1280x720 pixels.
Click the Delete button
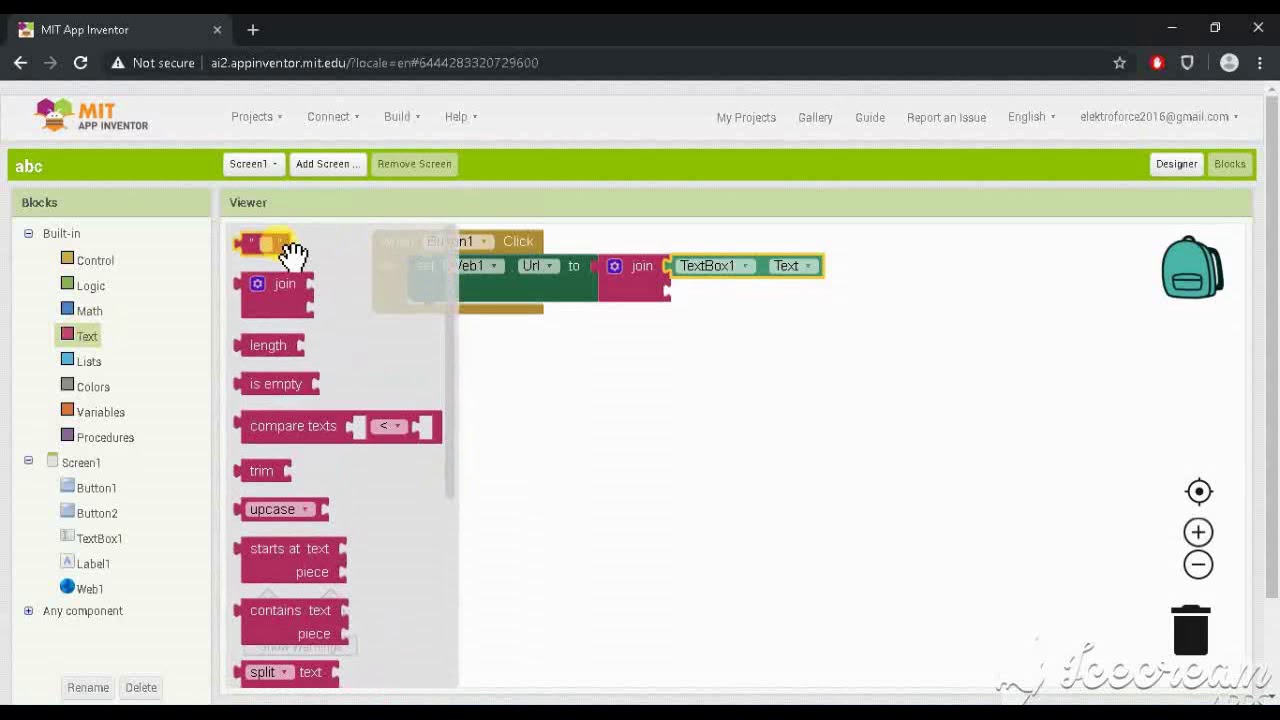(x=141, y=687)
